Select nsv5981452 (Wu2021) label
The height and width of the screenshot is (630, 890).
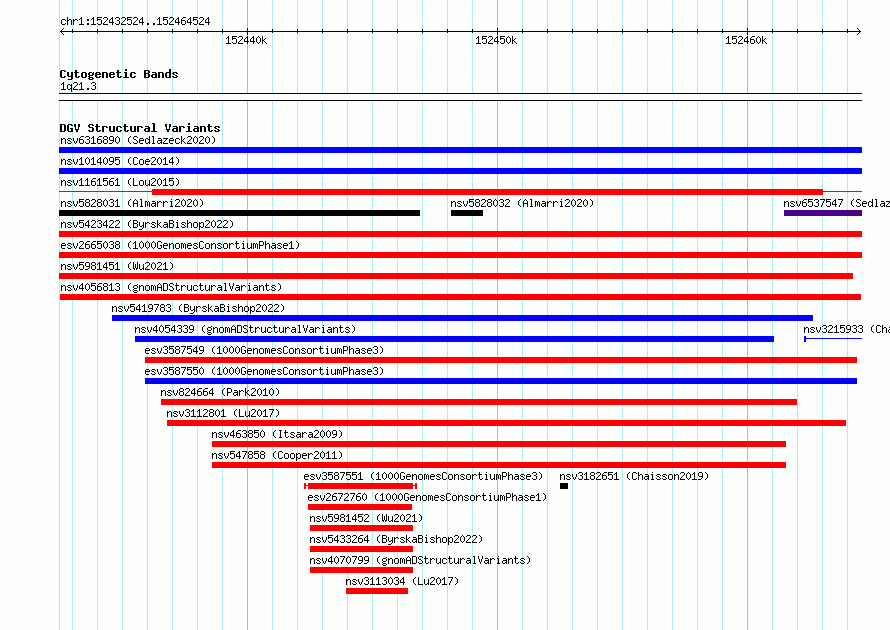tap(366, 518)
